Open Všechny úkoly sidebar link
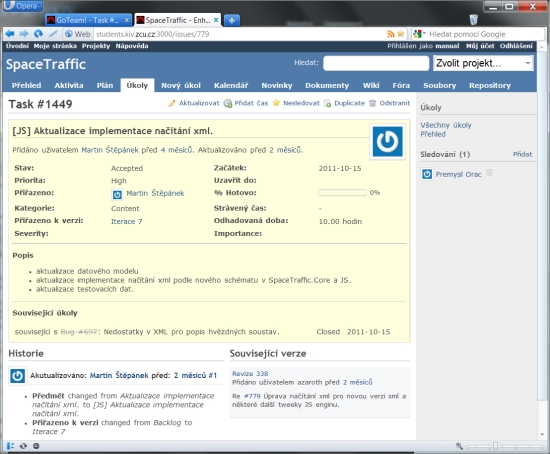The width and height of the screenshot is (550, 454). [x=446, y=125]
